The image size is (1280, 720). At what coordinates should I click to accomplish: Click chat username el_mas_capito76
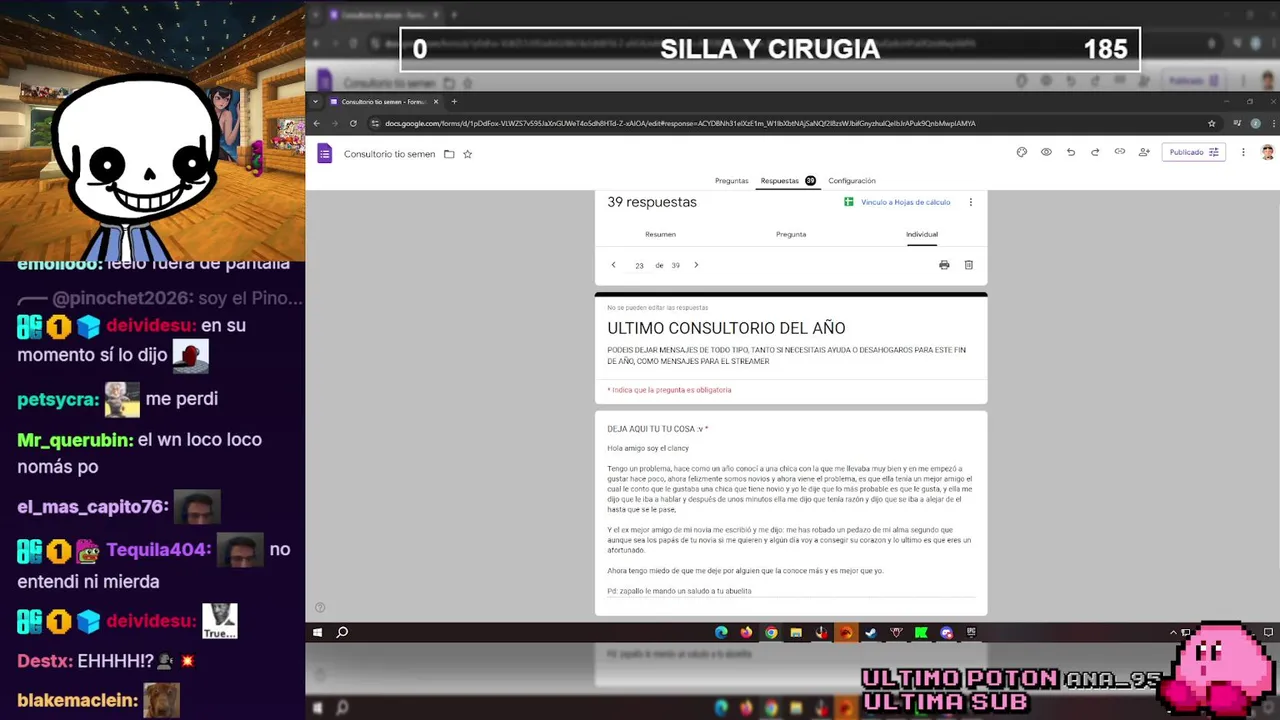(92, 507)
